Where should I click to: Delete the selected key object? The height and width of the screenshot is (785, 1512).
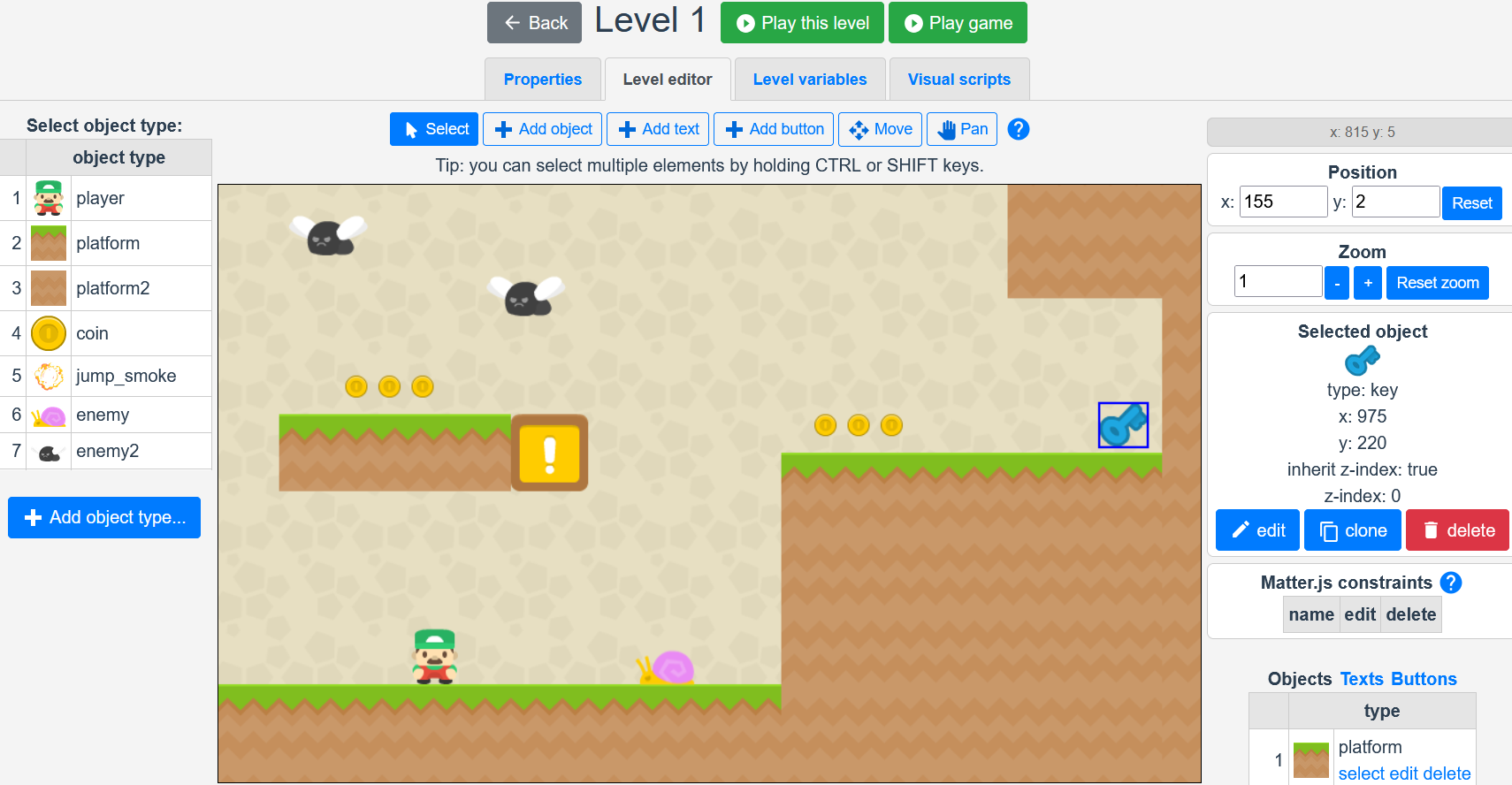1457,530
